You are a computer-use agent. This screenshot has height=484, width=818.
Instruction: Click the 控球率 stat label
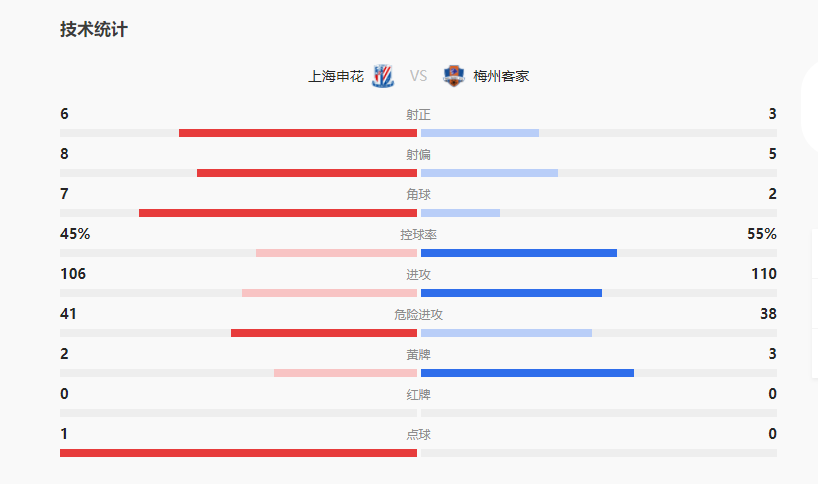click(x=419, y=234)
